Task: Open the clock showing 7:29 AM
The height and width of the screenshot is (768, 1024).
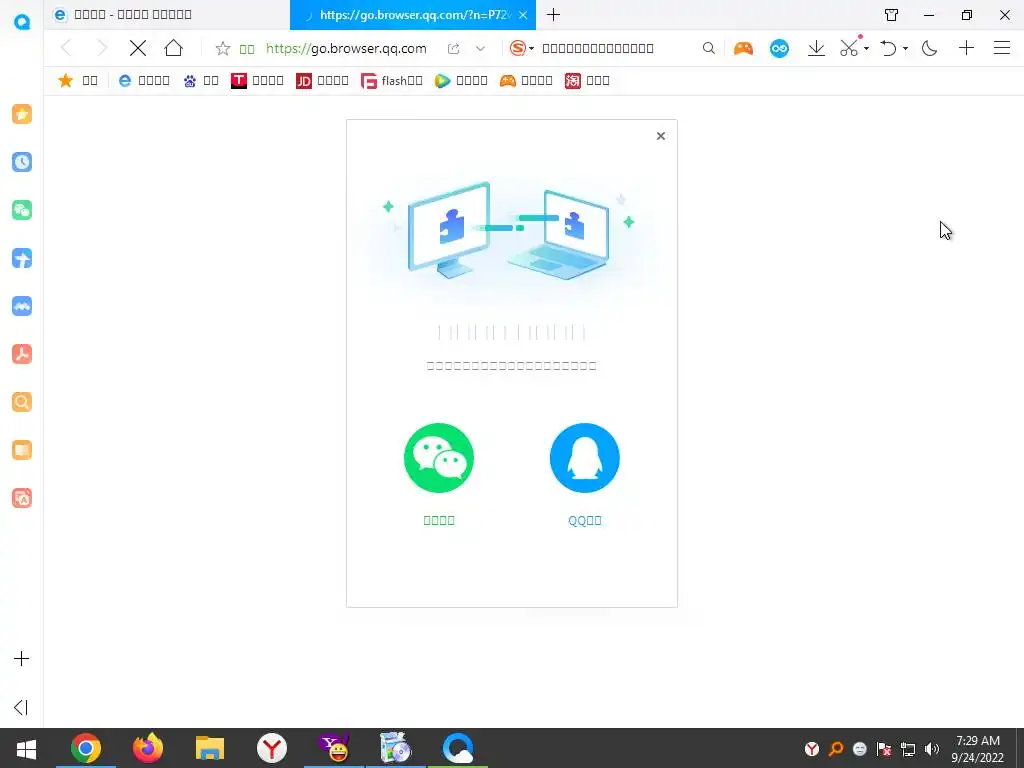Action: [x=978, y=749]
